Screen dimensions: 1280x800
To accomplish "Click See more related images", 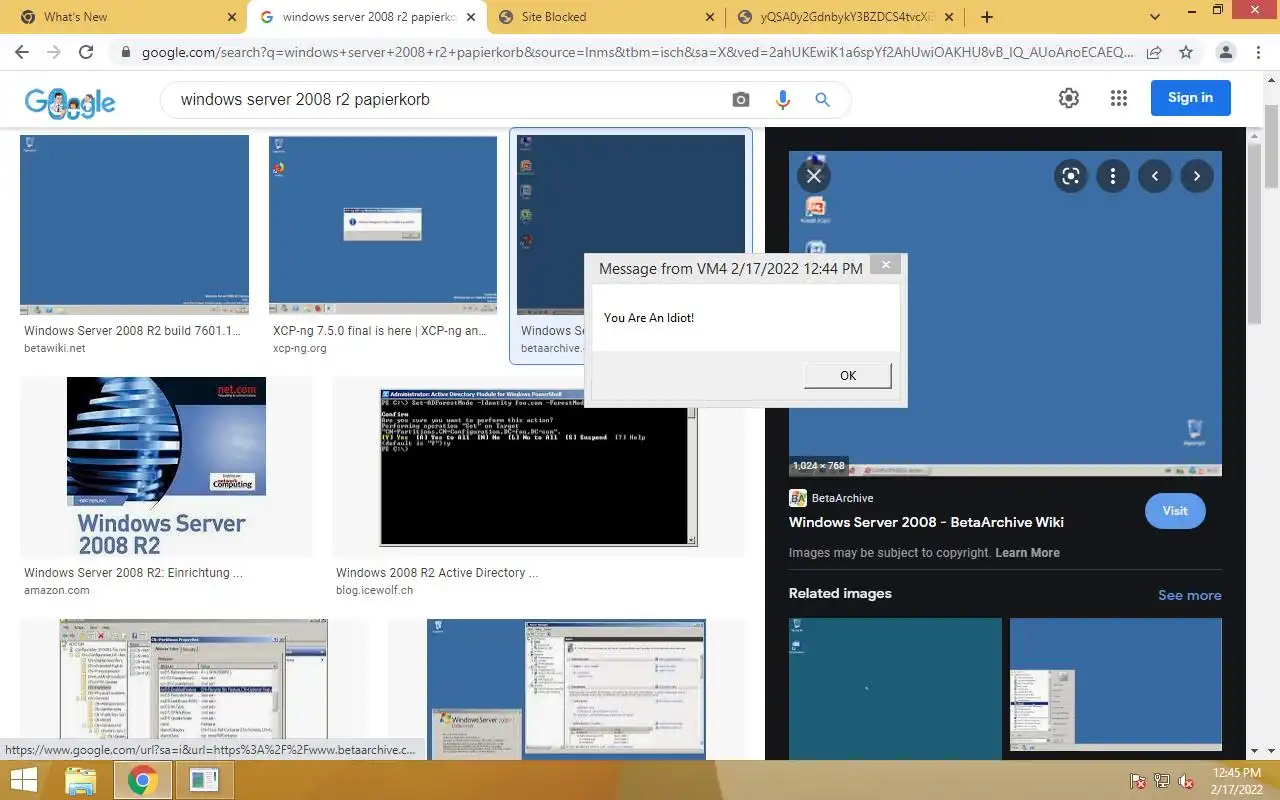I will click(x=1189, y=595).
